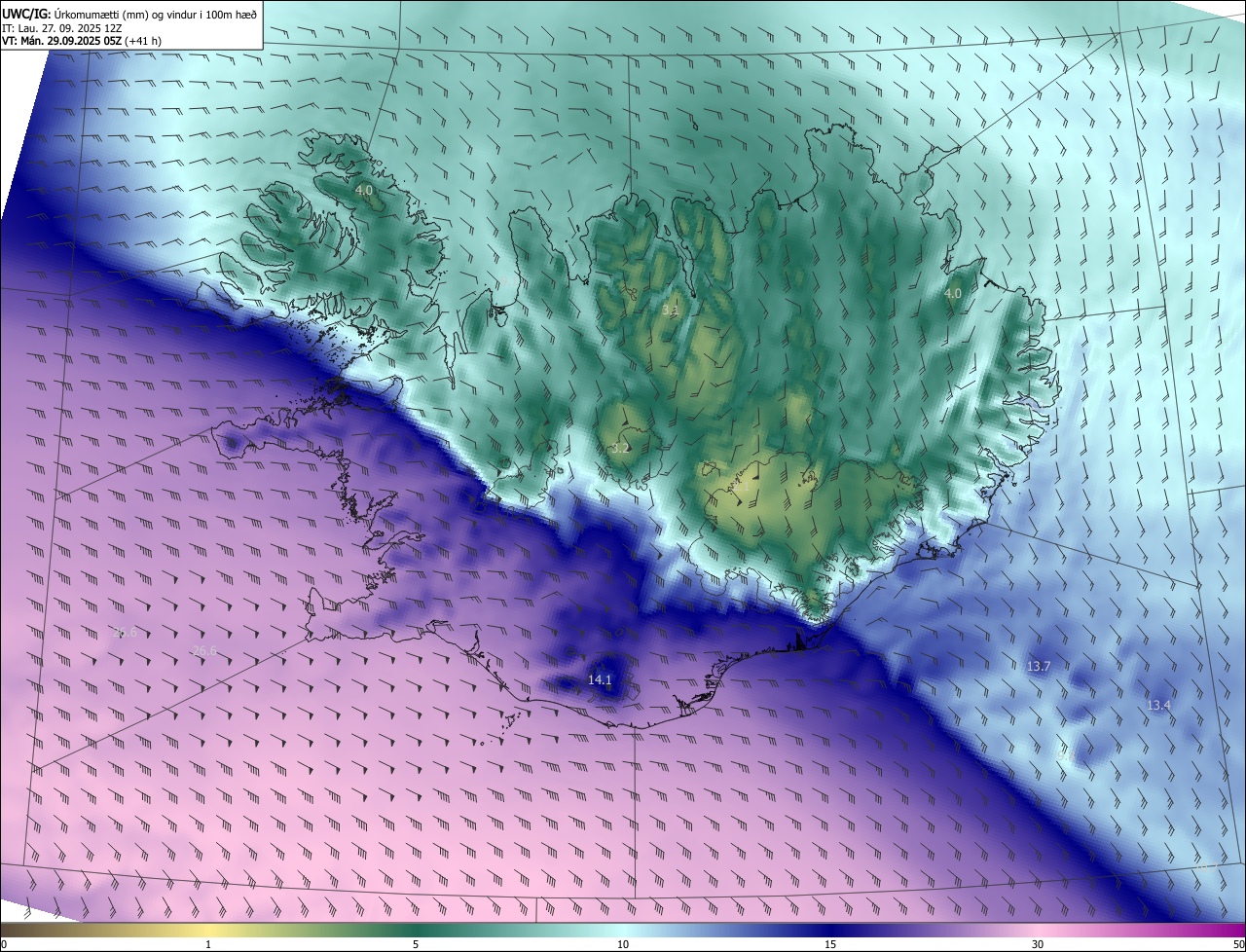Click the colour scale tick label 10
Image resolution: width=1246 pixels, height=952 pixels.
pos(623,944)
